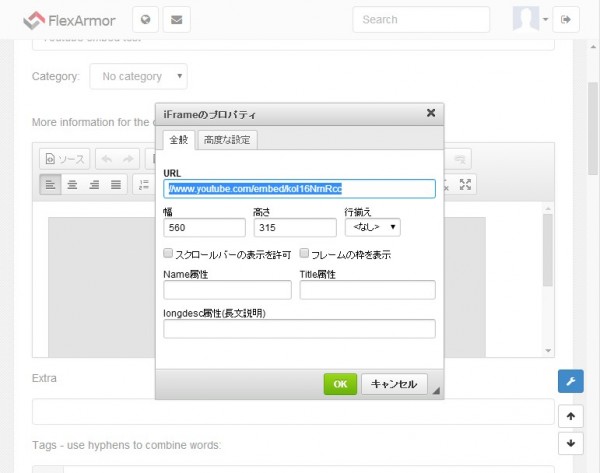Click the logout icon in the top right

click(x=566, y=19)
